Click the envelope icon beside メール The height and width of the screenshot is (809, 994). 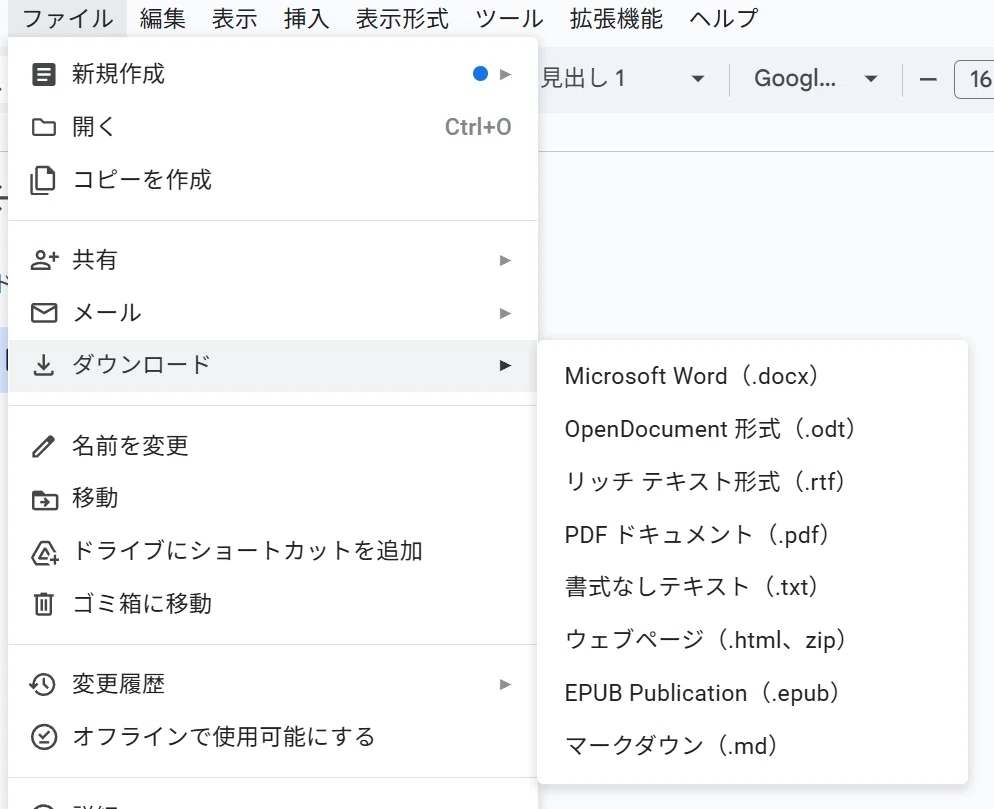(x=44, y=313)
